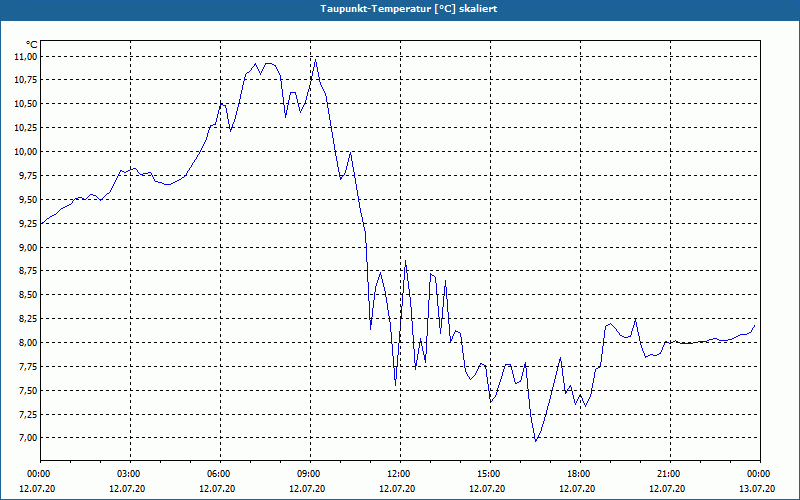Click the 9,25 y-axis label

(27, 223)
